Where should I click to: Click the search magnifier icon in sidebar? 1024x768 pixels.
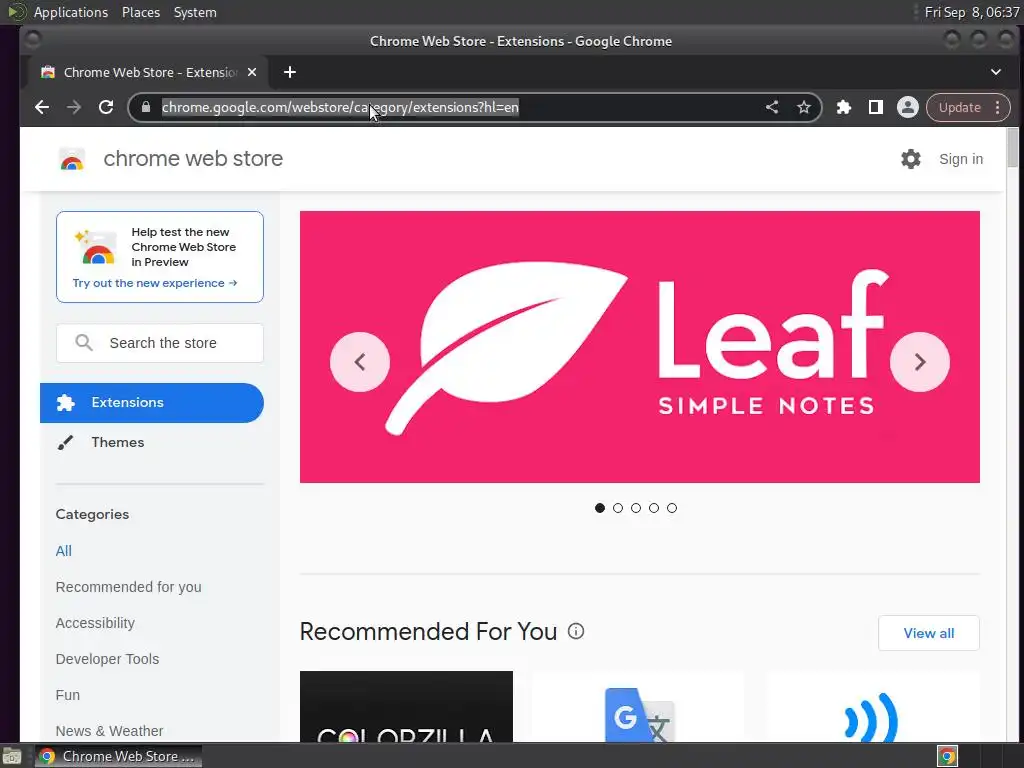[84, 342]
